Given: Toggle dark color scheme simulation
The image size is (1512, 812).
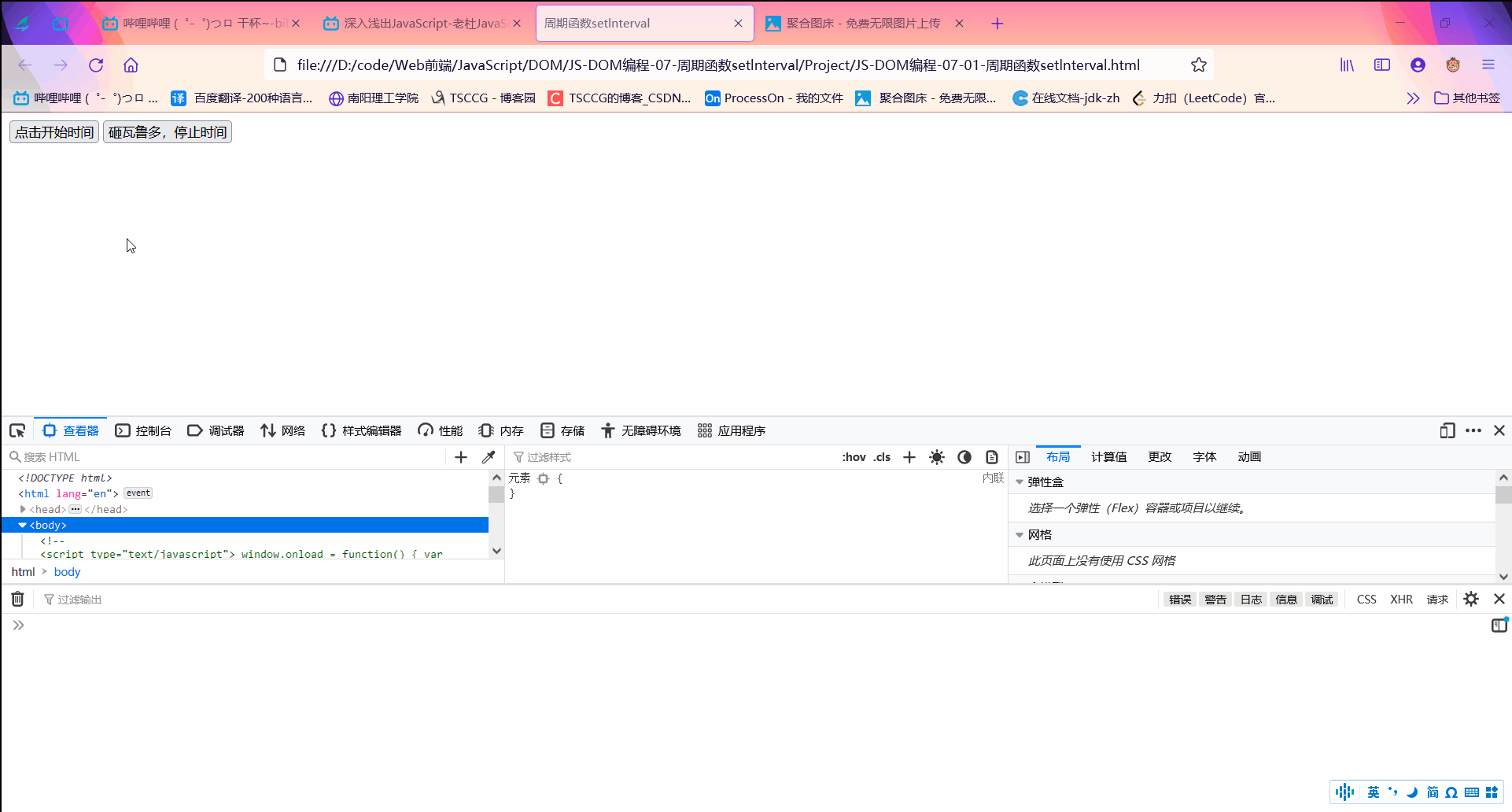Looking at the screenshot, I should 964,457.
